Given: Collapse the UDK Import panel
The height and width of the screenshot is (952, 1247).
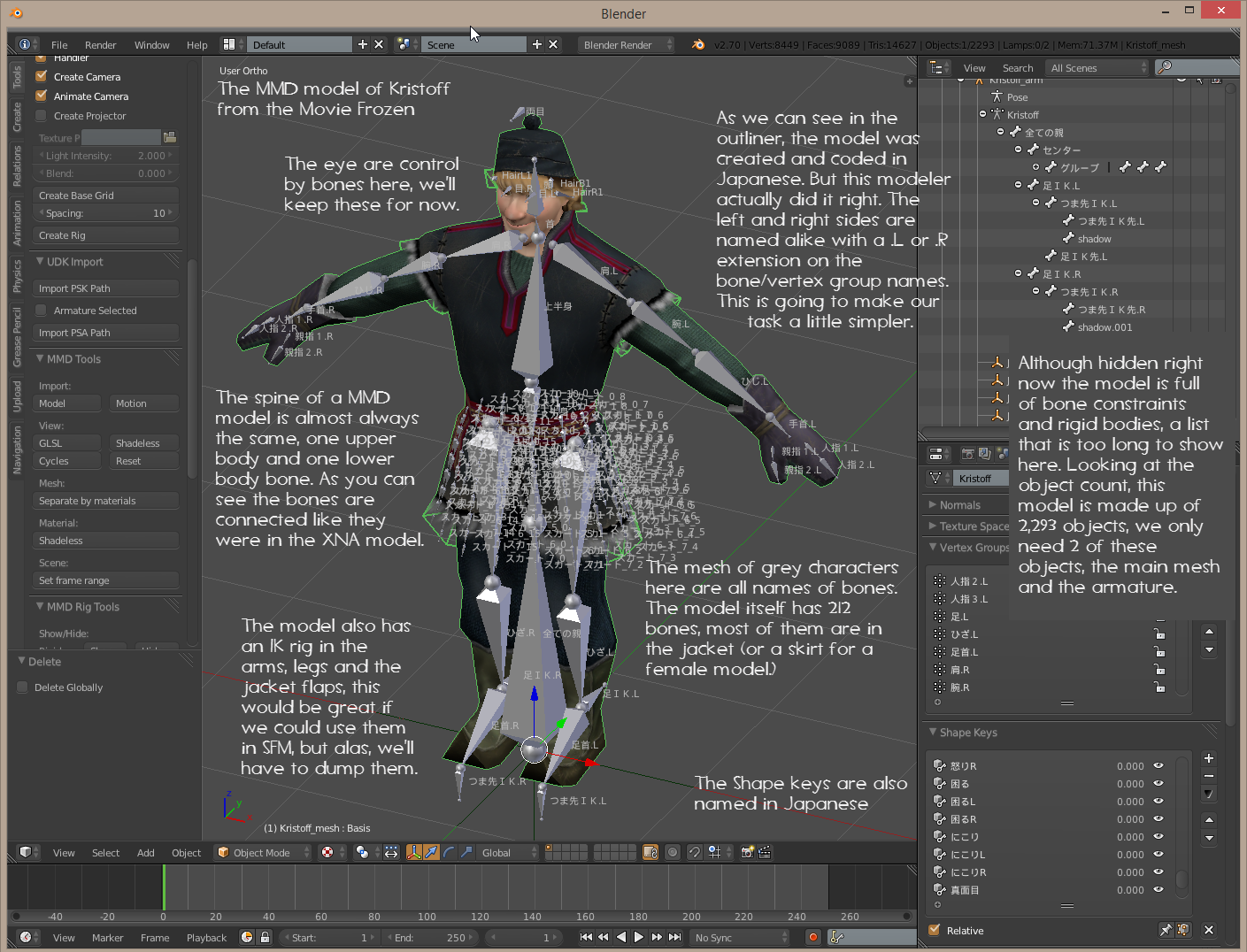Looking at the screenshot, I should (41, 261).
